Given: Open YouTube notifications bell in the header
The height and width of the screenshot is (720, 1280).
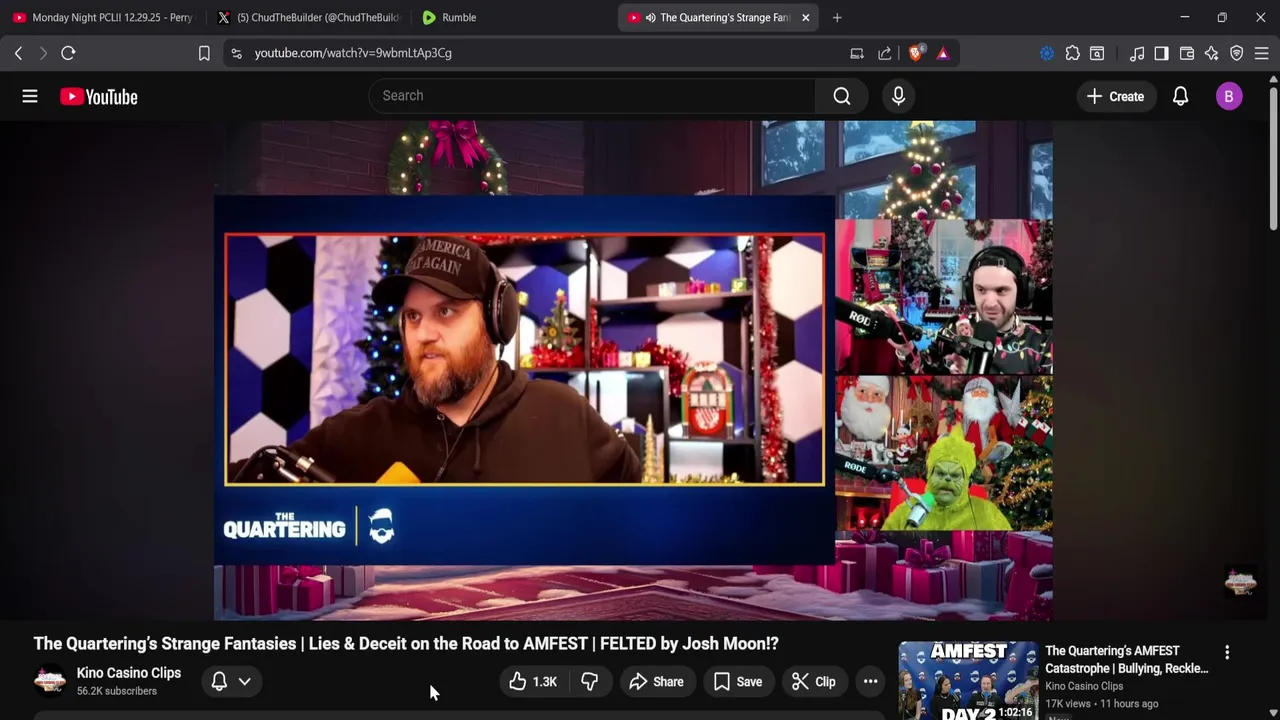Looking at the screenshot, I should [1180, 96].
